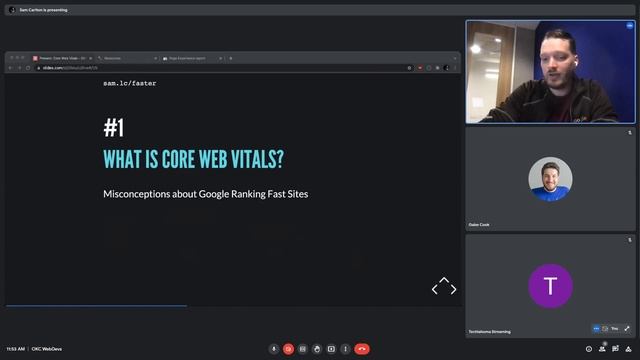Image resolution: width=640 pixels, height=360 pixels.
Task: Click the 'WHAT IS CORE WEB VITALS?' heading
Action: coord(193,159)
